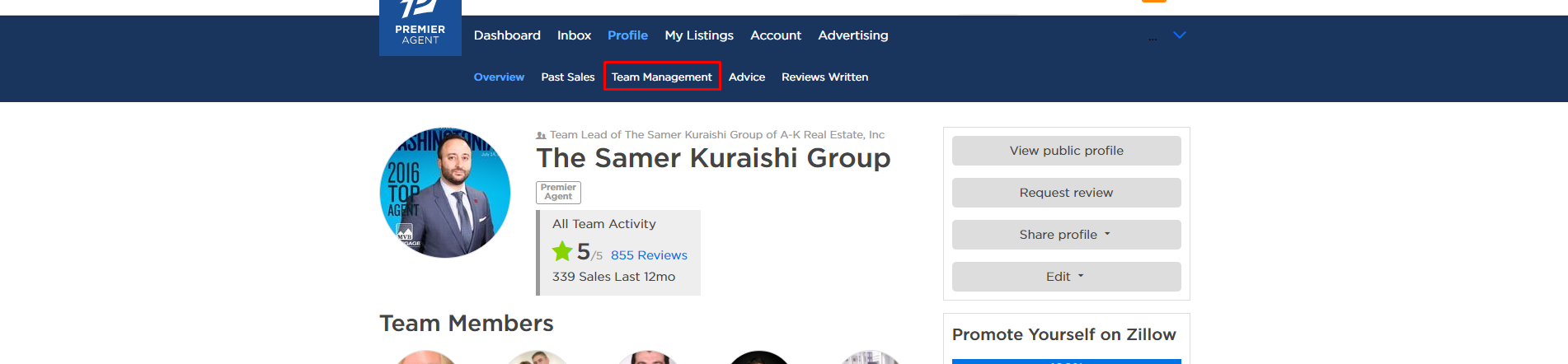This screenshot has width=1568, height=364.
Task: Switch to the Advice tab
Action: (746, 77)
